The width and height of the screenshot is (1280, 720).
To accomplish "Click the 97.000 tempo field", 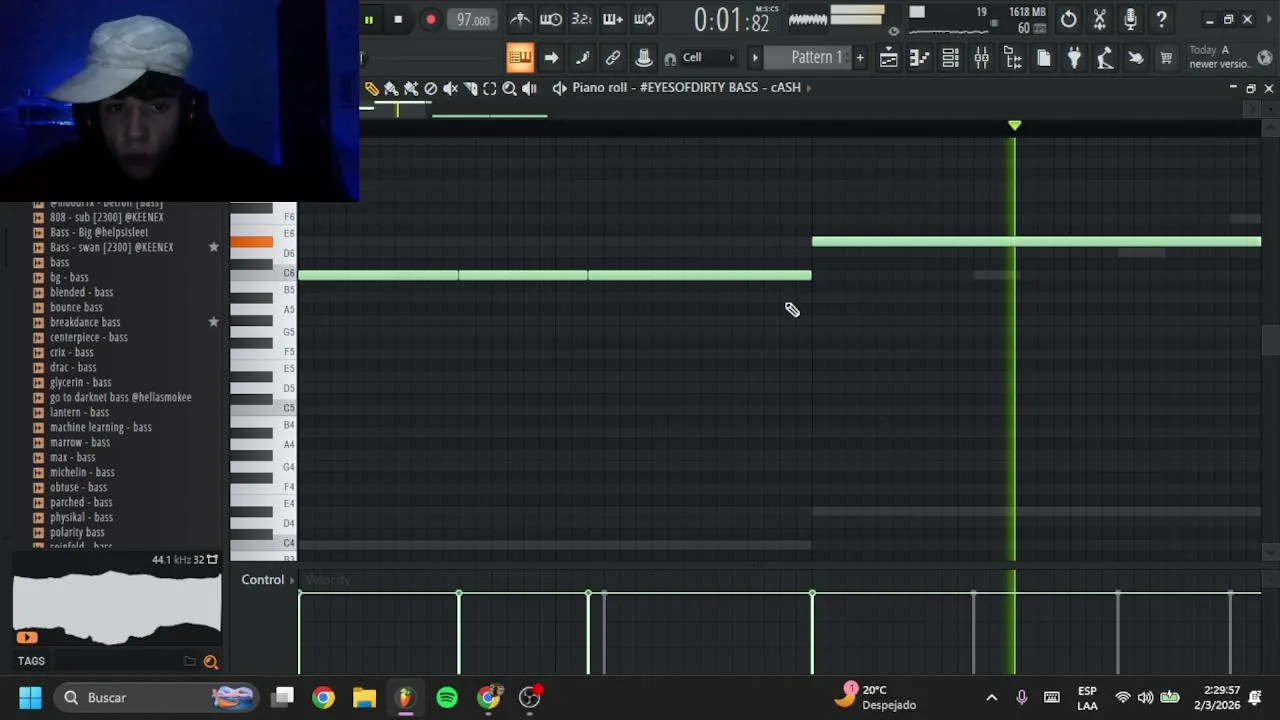I will tap(473, 20).
